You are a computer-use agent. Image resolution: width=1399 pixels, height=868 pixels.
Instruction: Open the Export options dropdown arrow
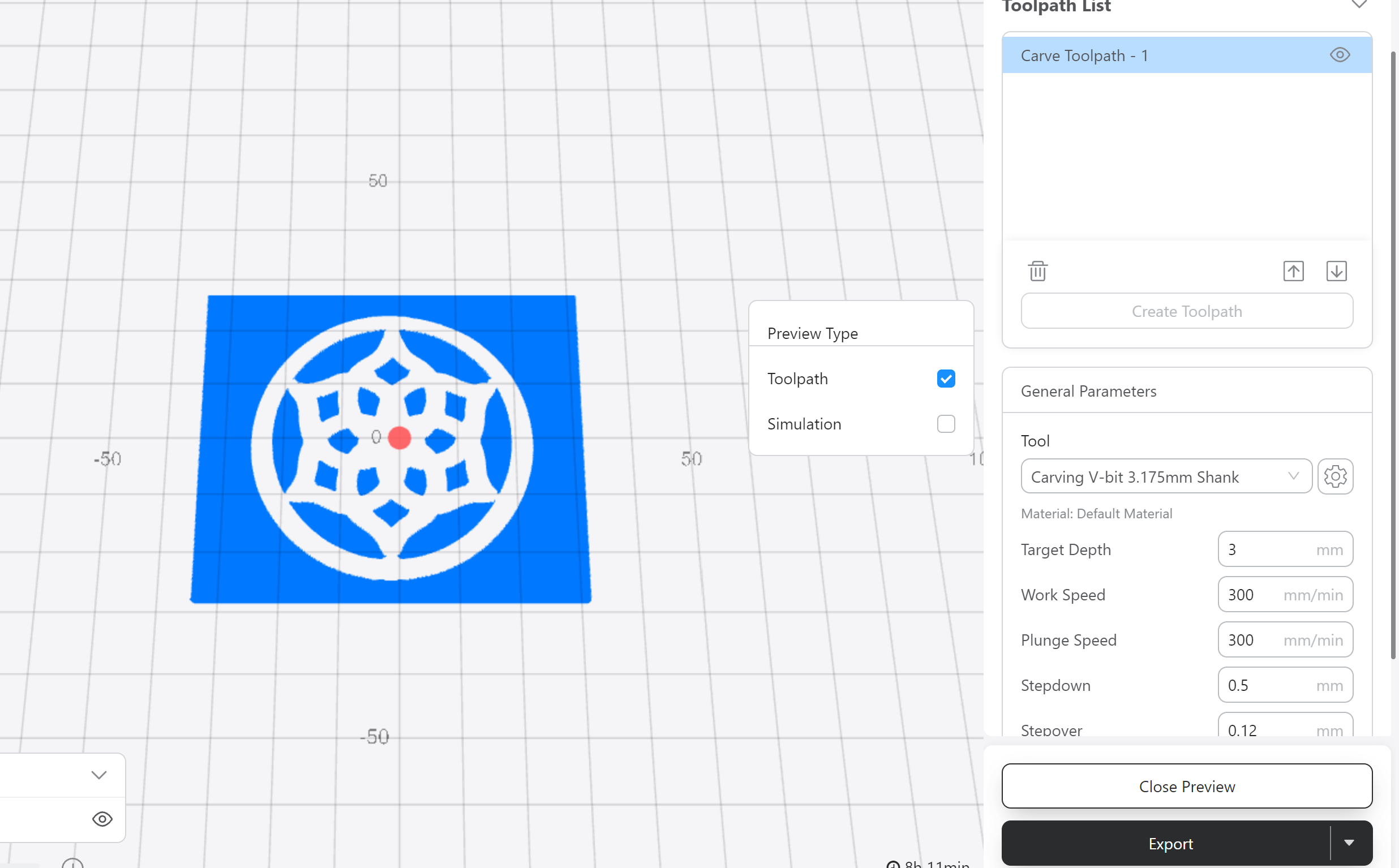[x=1349, y=843]
